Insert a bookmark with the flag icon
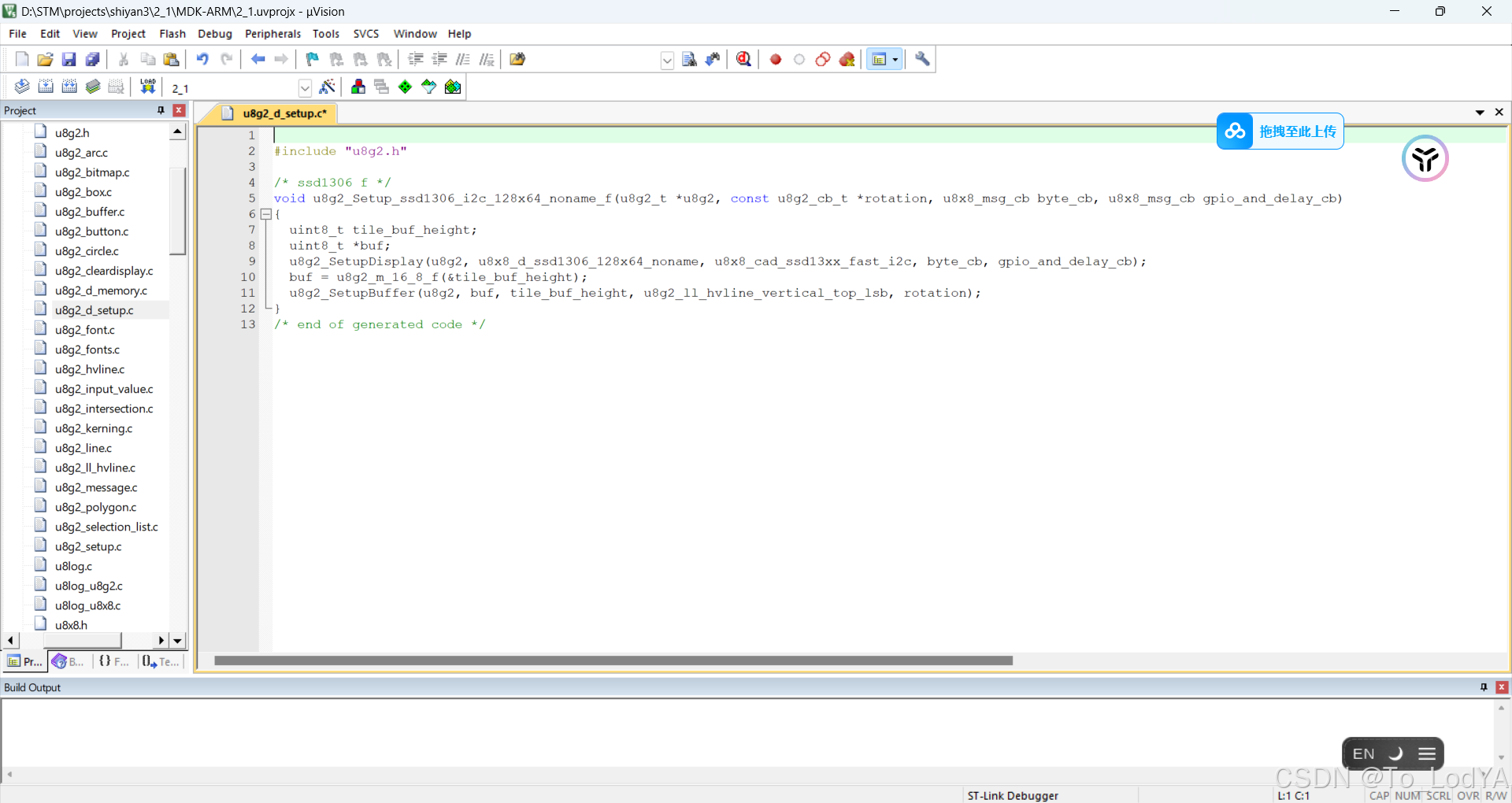 (x=313, y=59)
